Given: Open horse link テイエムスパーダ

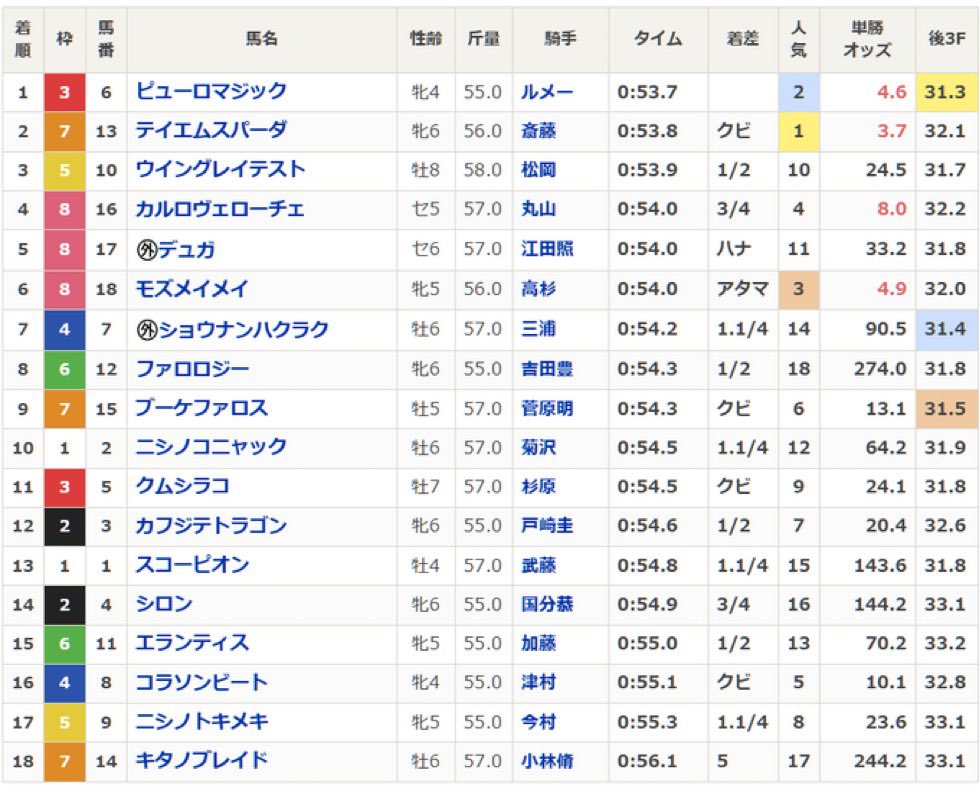Looking at the screenshot, I should tap(211, 131).
